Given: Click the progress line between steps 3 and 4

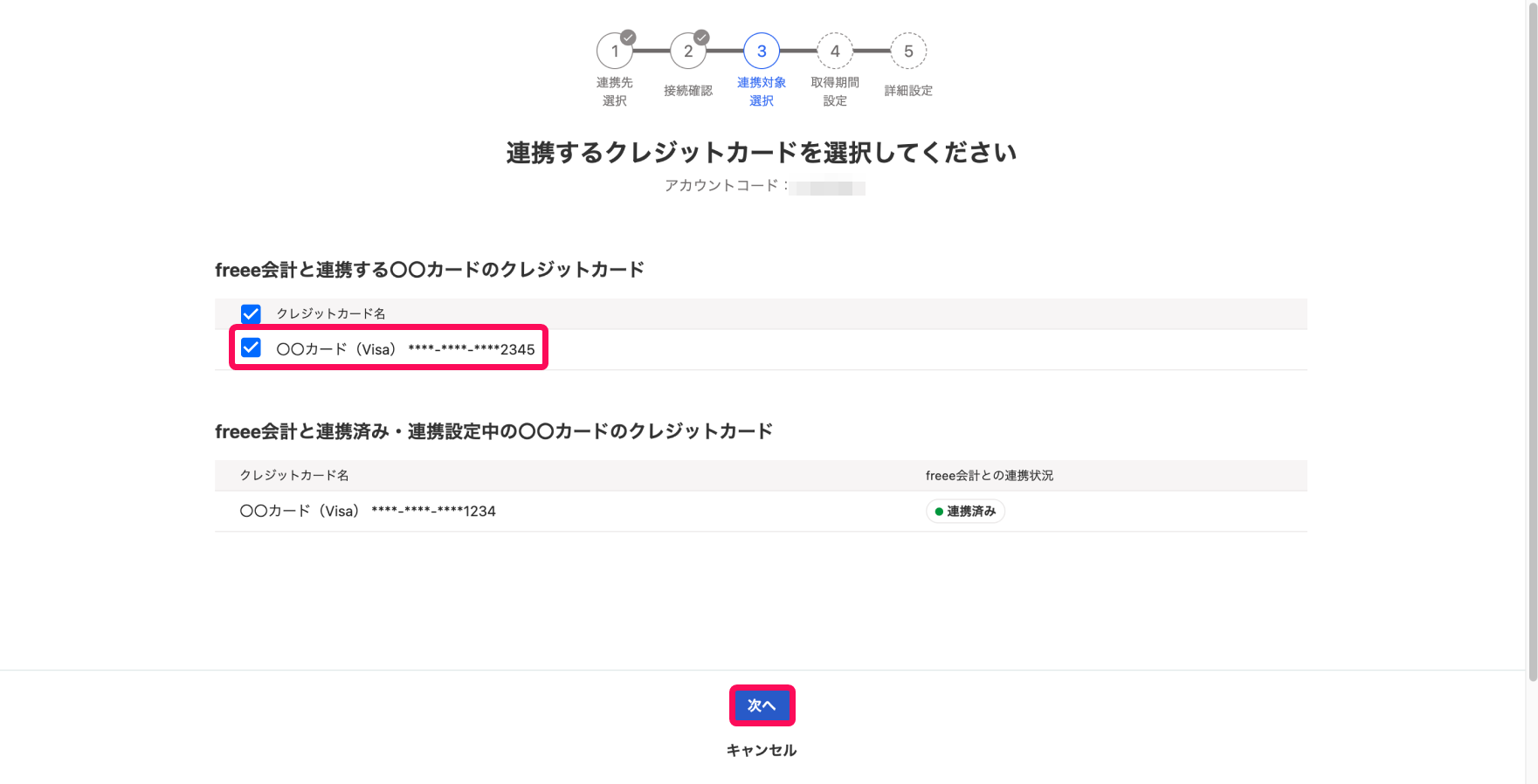Looking at the screenshot, I should [x=798, y=51].
